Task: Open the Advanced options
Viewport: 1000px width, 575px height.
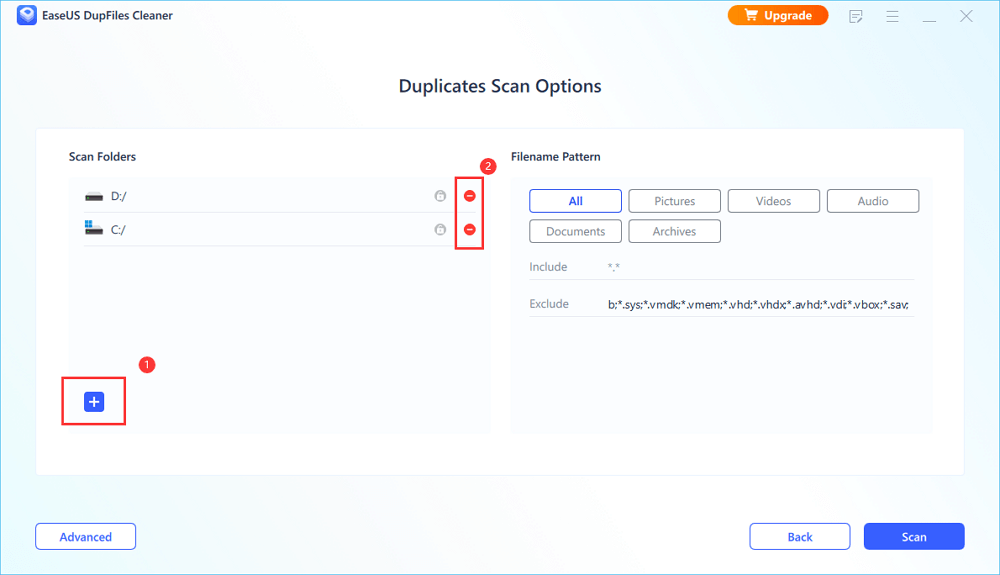Action: [85, 537]
